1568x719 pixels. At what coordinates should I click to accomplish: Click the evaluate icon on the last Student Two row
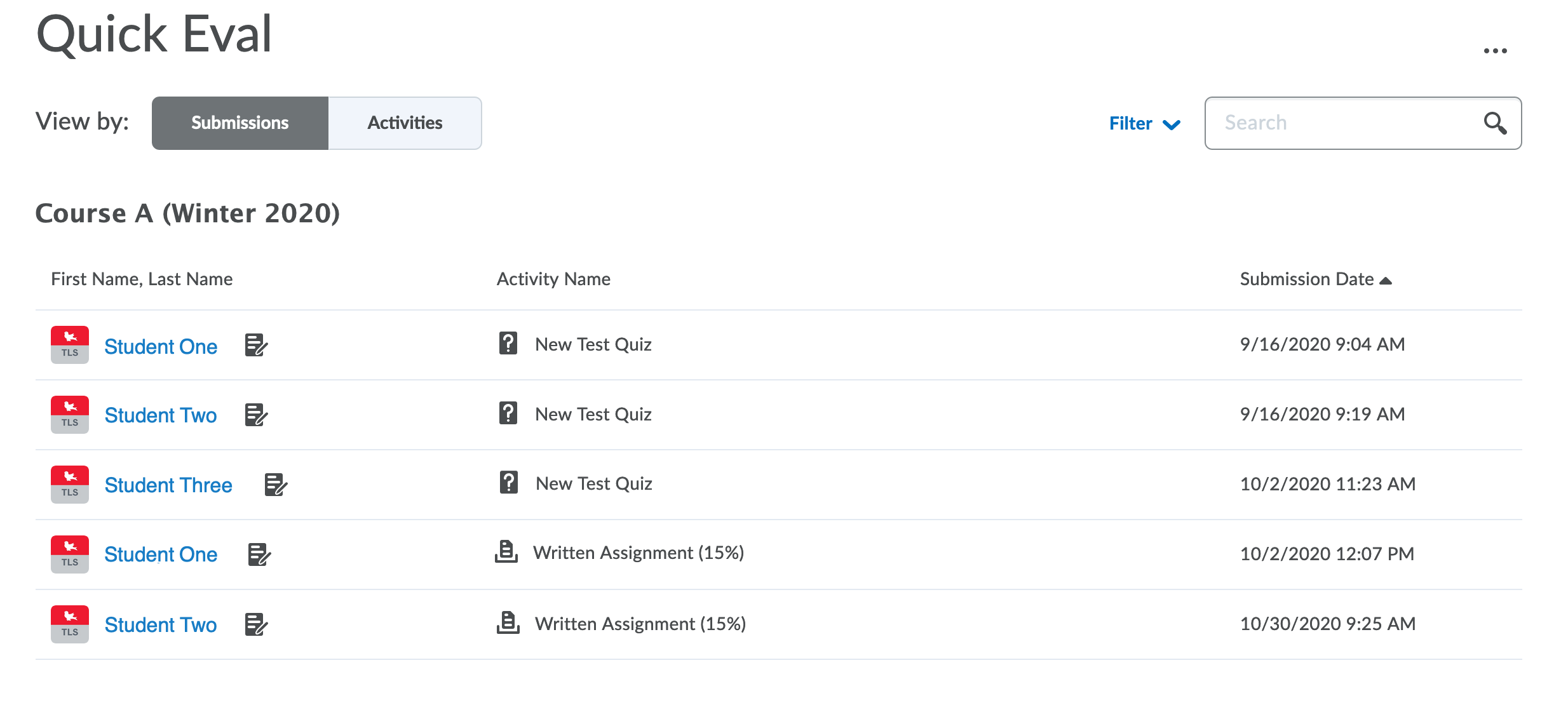pyautogui.click(x=256, y=624)
